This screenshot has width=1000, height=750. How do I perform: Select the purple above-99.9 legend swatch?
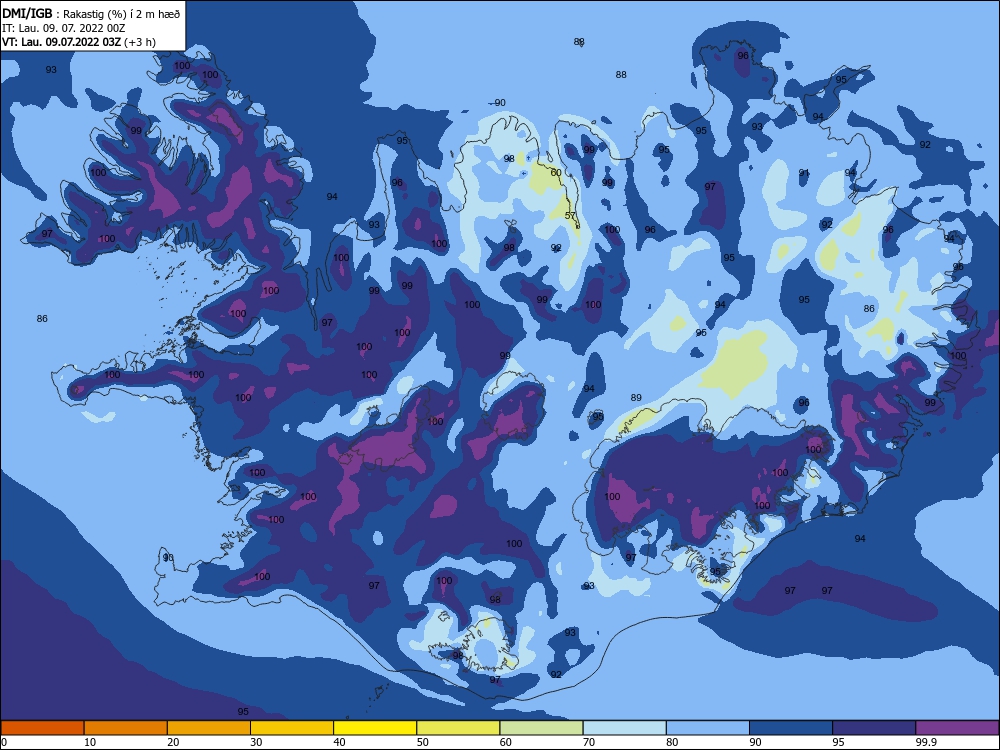coord(957,728)
